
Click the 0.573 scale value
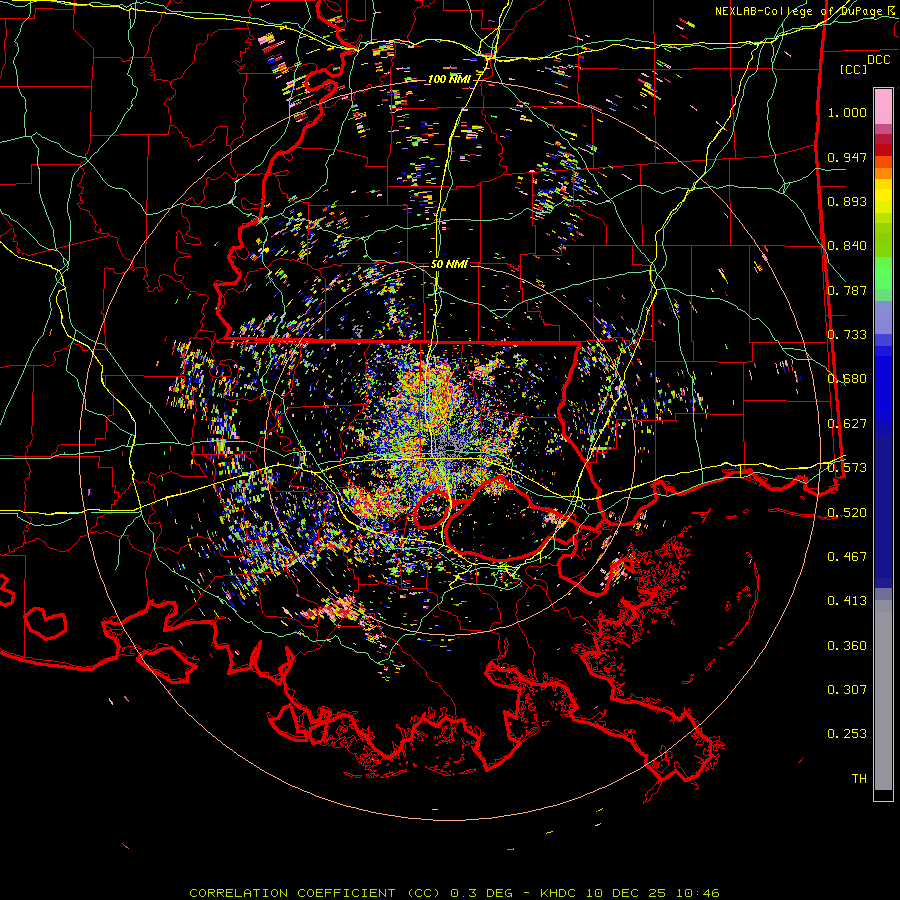click(x=847, y=468)
